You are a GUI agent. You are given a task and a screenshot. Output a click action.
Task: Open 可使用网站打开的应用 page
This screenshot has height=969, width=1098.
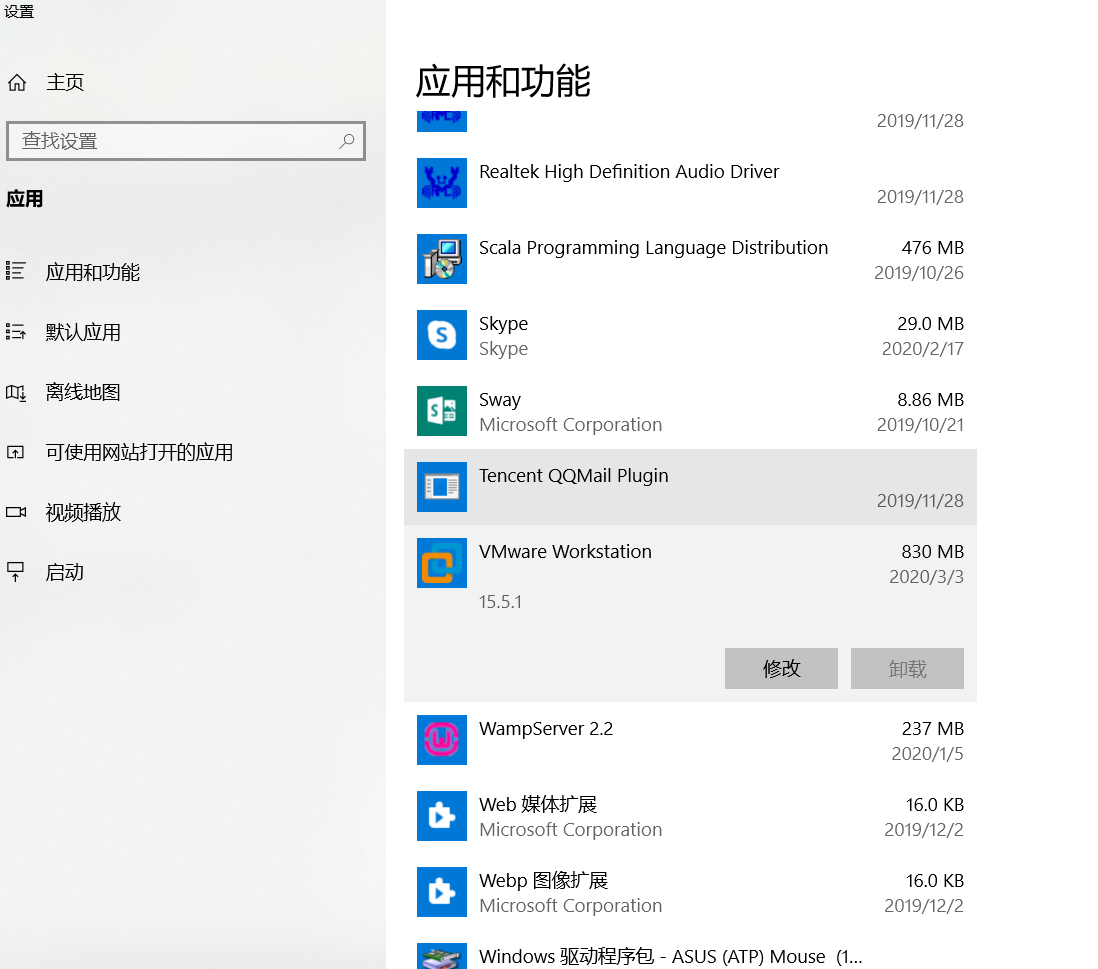click(x=139, y=452)
